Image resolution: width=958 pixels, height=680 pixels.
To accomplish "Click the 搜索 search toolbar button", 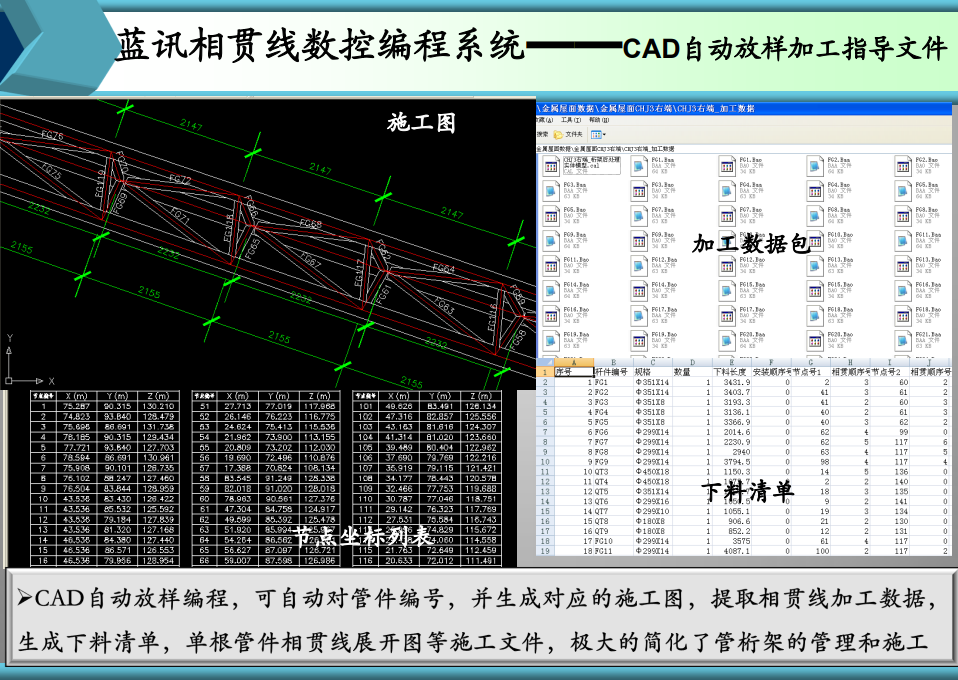I will pos(543,134).
